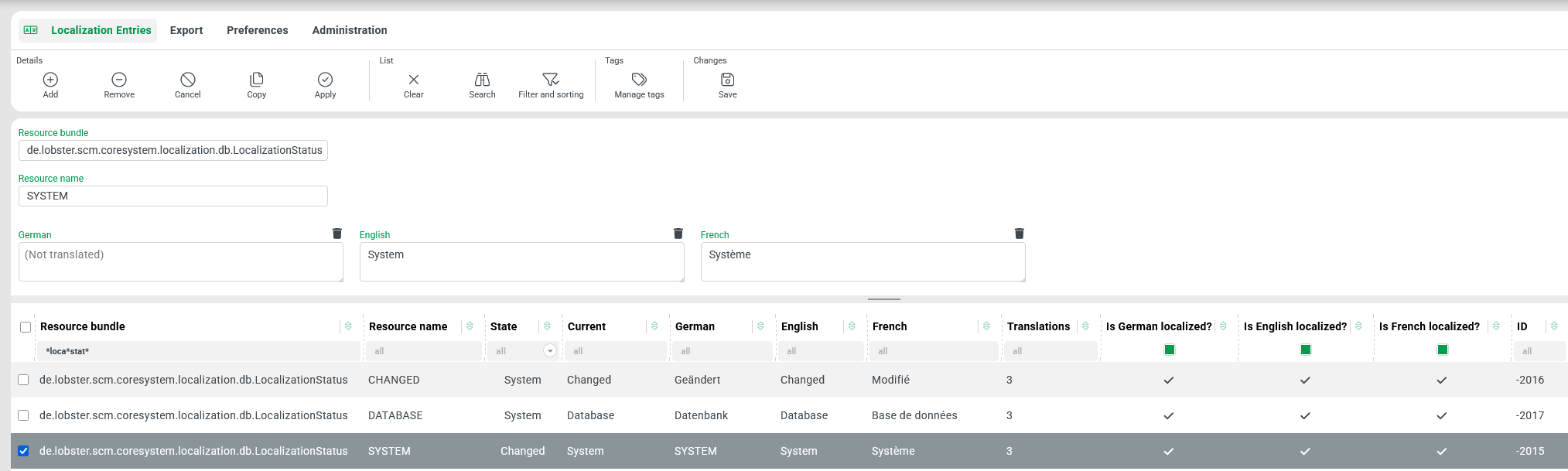The height and width of the screenshot is (471, 1568).
Task: Click the Search button in List group
Action: 482,80
